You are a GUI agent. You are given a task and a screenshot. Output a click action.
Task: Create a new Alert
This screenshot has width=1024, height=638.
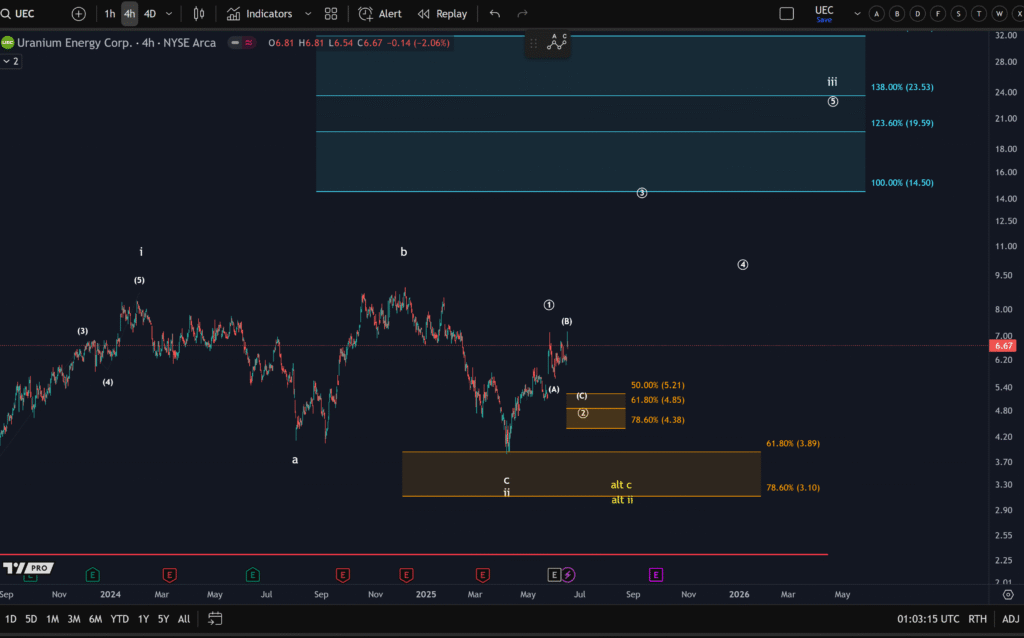(x=380, y=14)
